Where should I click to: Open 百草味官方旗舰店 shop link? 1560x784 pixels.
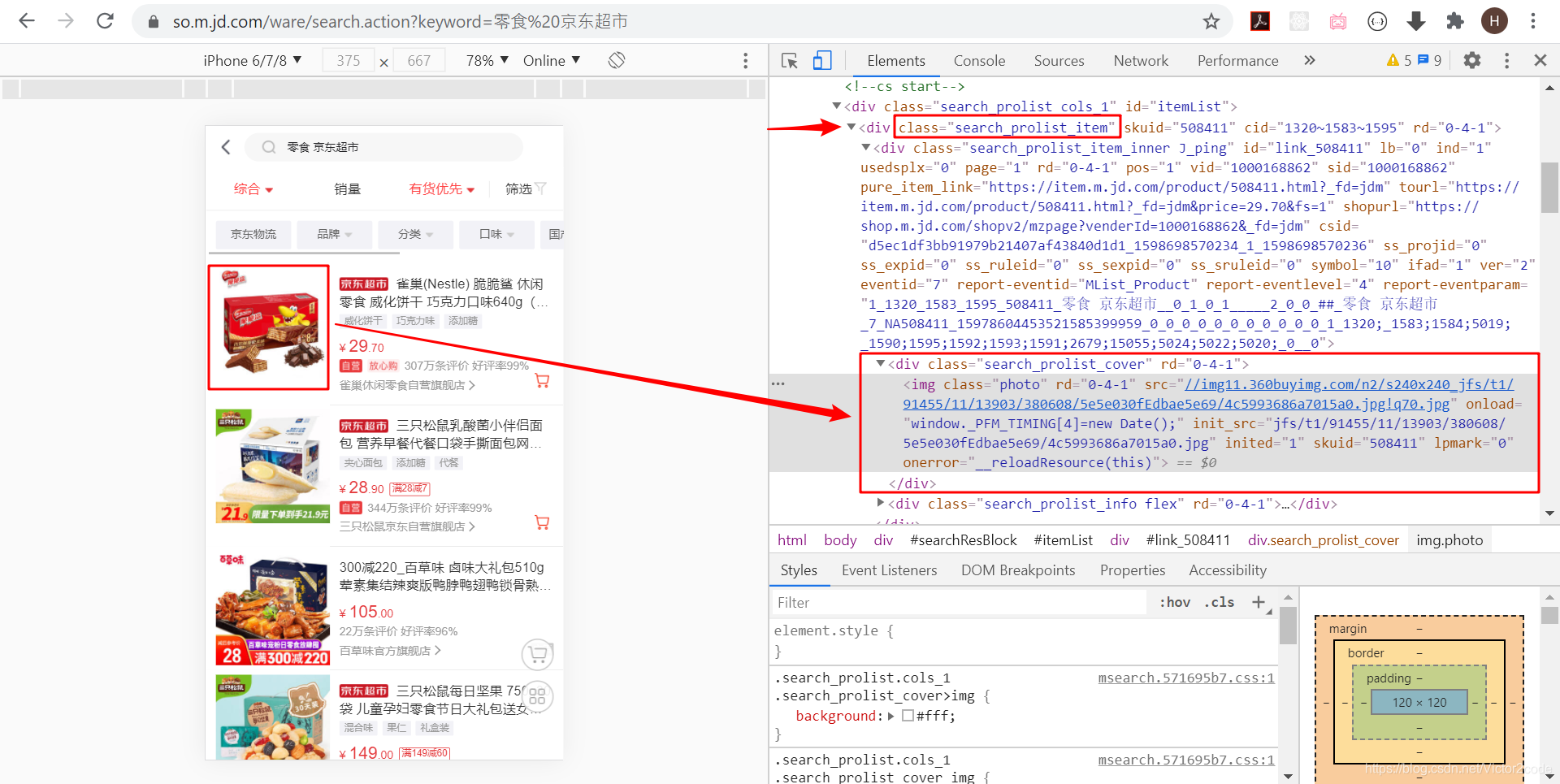(x=390, y=651)
